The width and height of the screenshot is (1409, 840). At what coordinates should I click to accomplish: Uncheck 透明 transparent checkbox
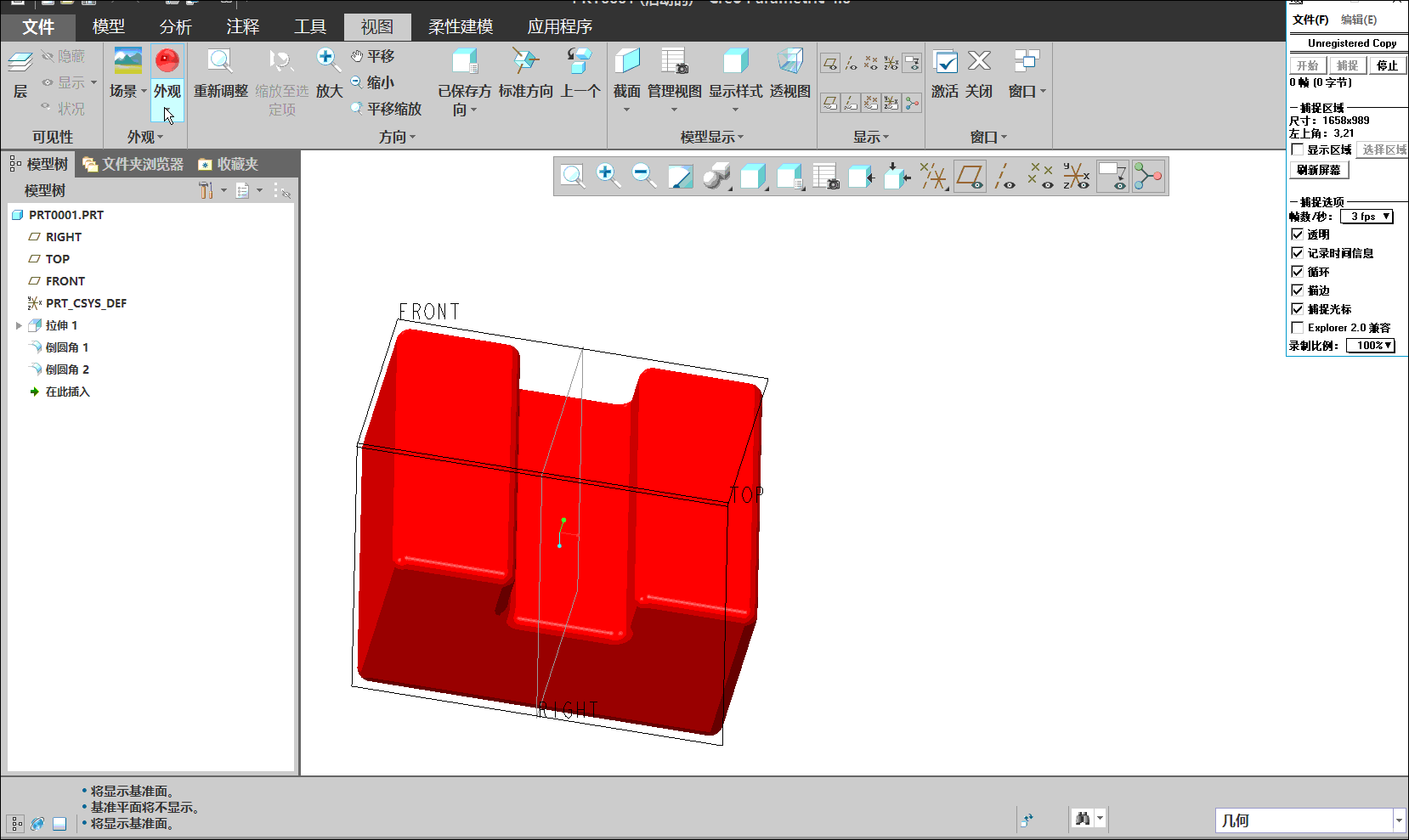point(1298,234)
